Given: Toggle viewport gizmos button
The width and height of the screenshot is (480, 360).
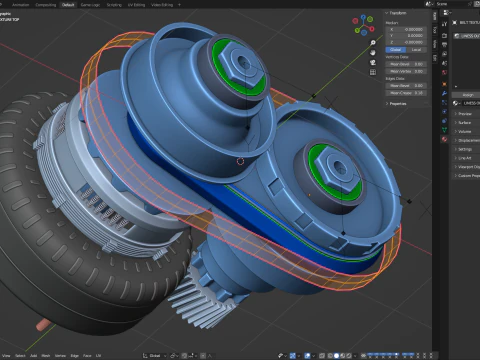Looking at the screenshot, I should pyautogui.click(x=292, y=355).
